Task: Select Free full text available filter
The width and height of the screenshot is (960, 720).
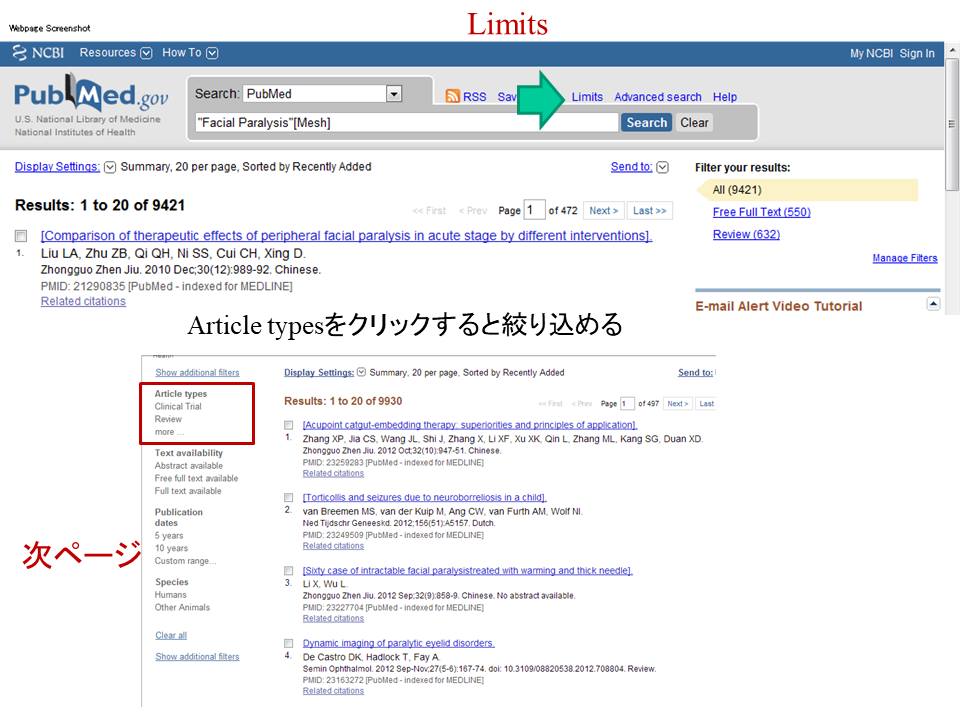Action: (197, 478)
